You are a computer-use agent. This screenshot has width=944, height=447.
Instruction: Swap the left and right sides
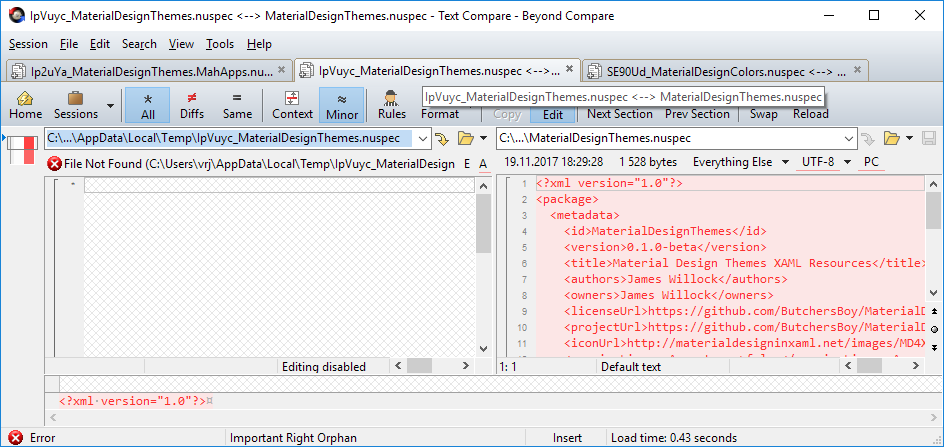763,114
